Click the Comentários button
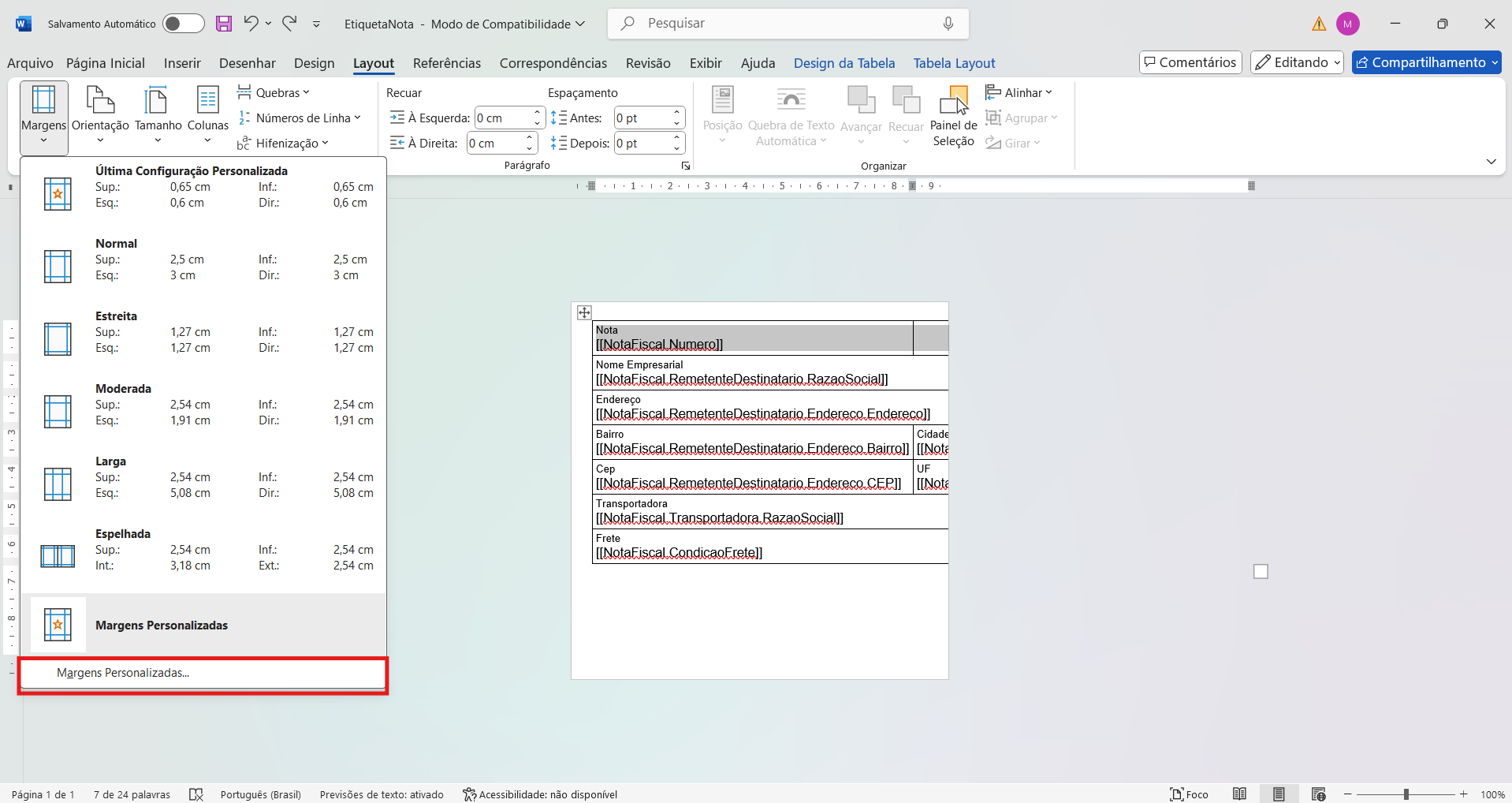 tap(1190, 62)
